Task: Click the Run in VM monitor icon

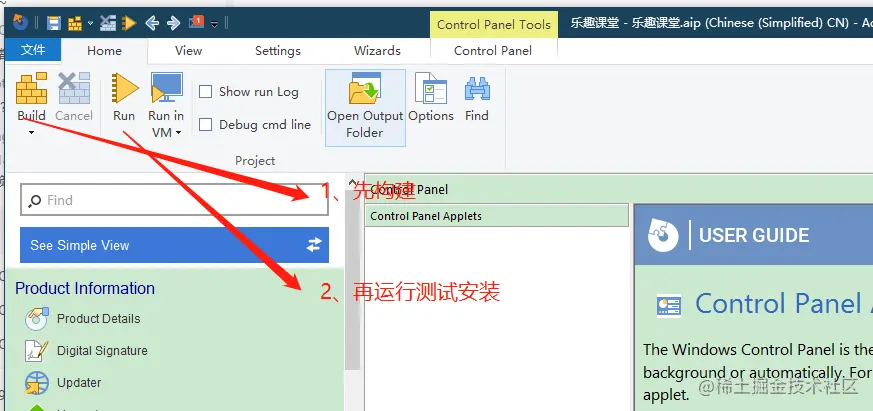Action: click(x=166, y=88)
